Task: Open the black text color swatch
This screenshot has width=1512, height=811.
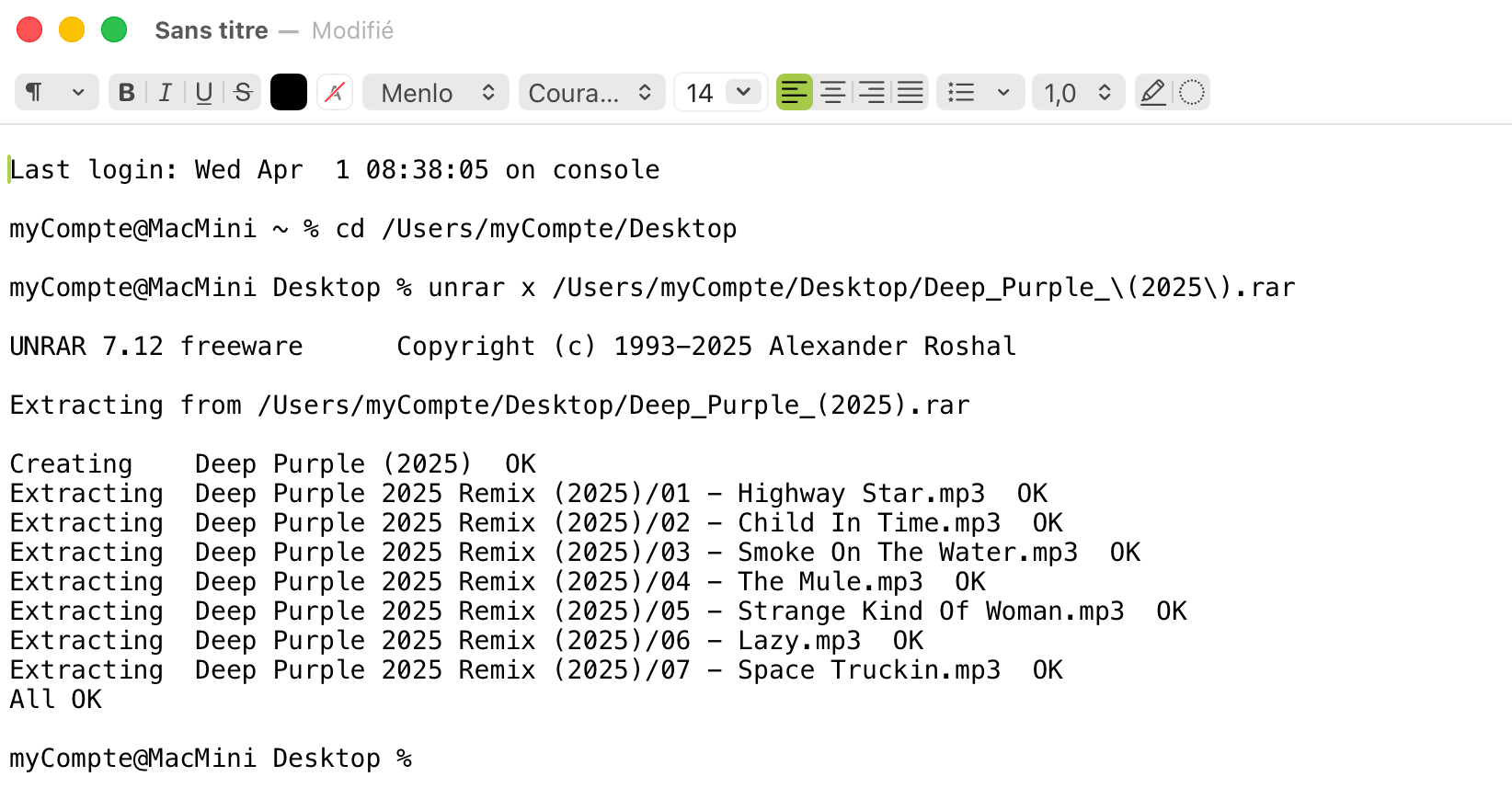Action: (x=288, y=93)
